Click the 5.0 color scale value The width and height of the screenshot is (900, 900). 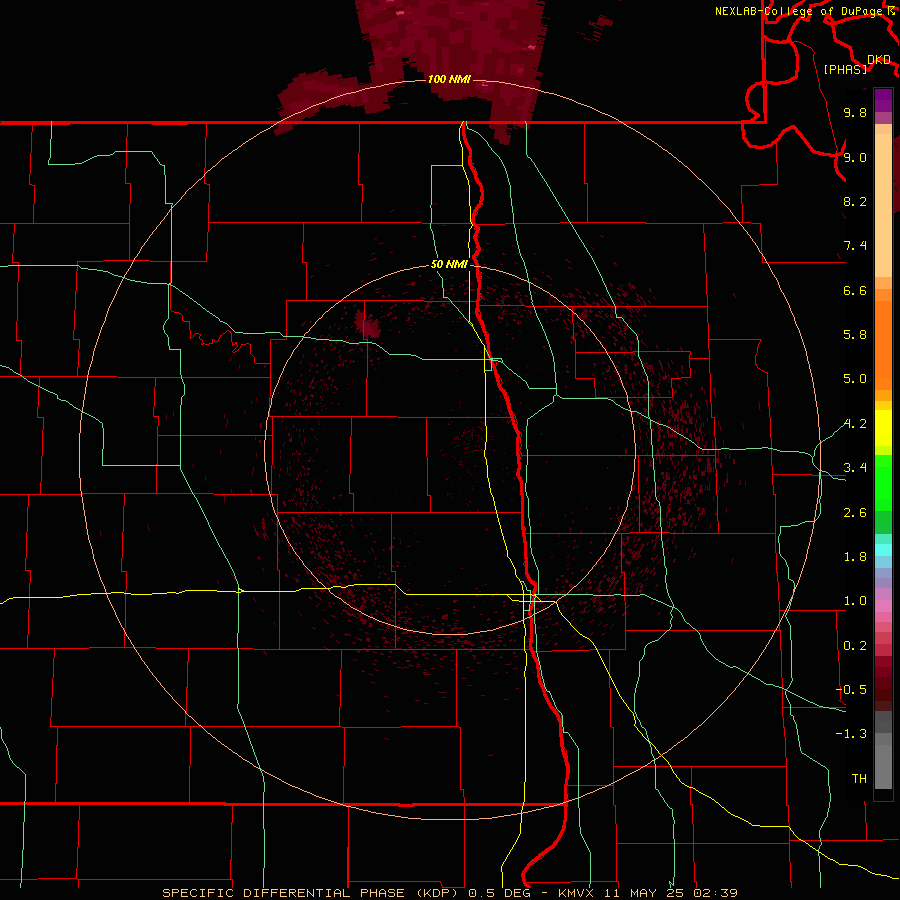(x=855, y=379)
